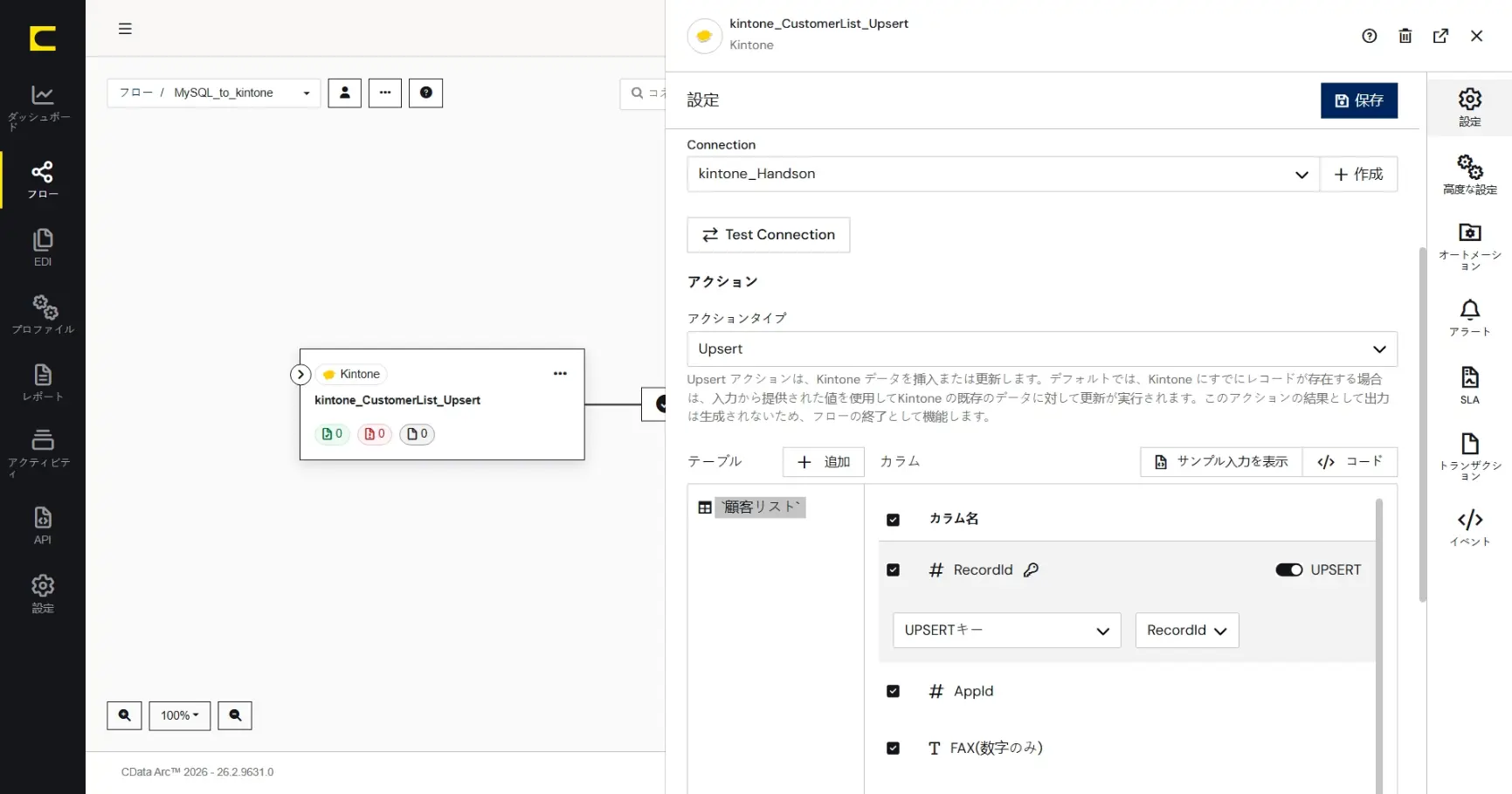
Task: Switch to SLA tab
Action: pyautogui.click(x=1470, y=385)
